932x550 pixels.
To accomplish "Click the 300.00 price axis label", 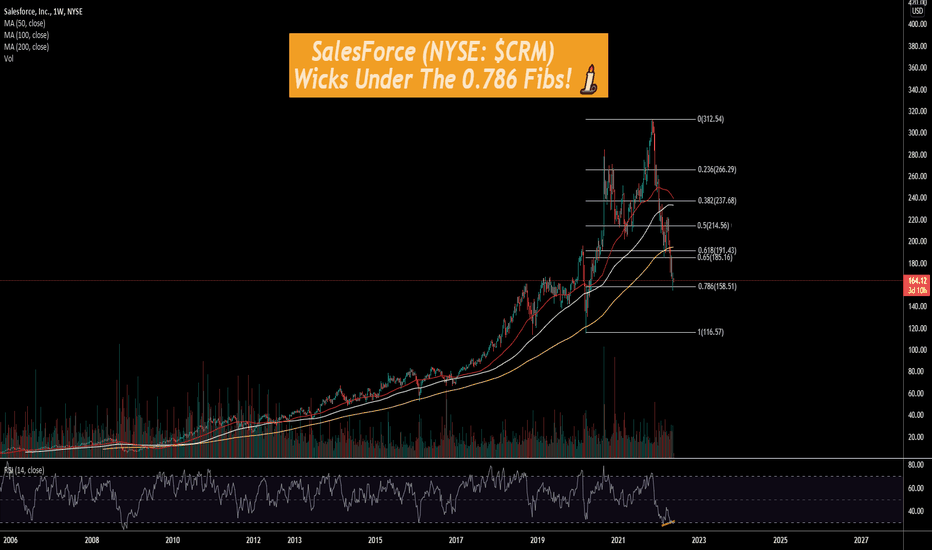I will click(917, 133).
